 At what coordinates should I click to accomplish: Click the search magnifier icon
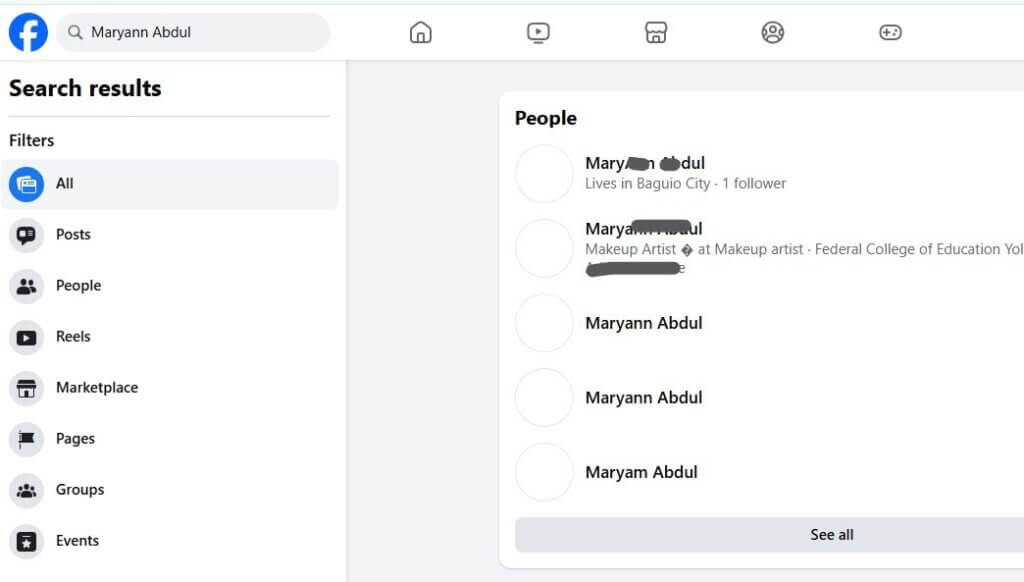tap(74, 33)
